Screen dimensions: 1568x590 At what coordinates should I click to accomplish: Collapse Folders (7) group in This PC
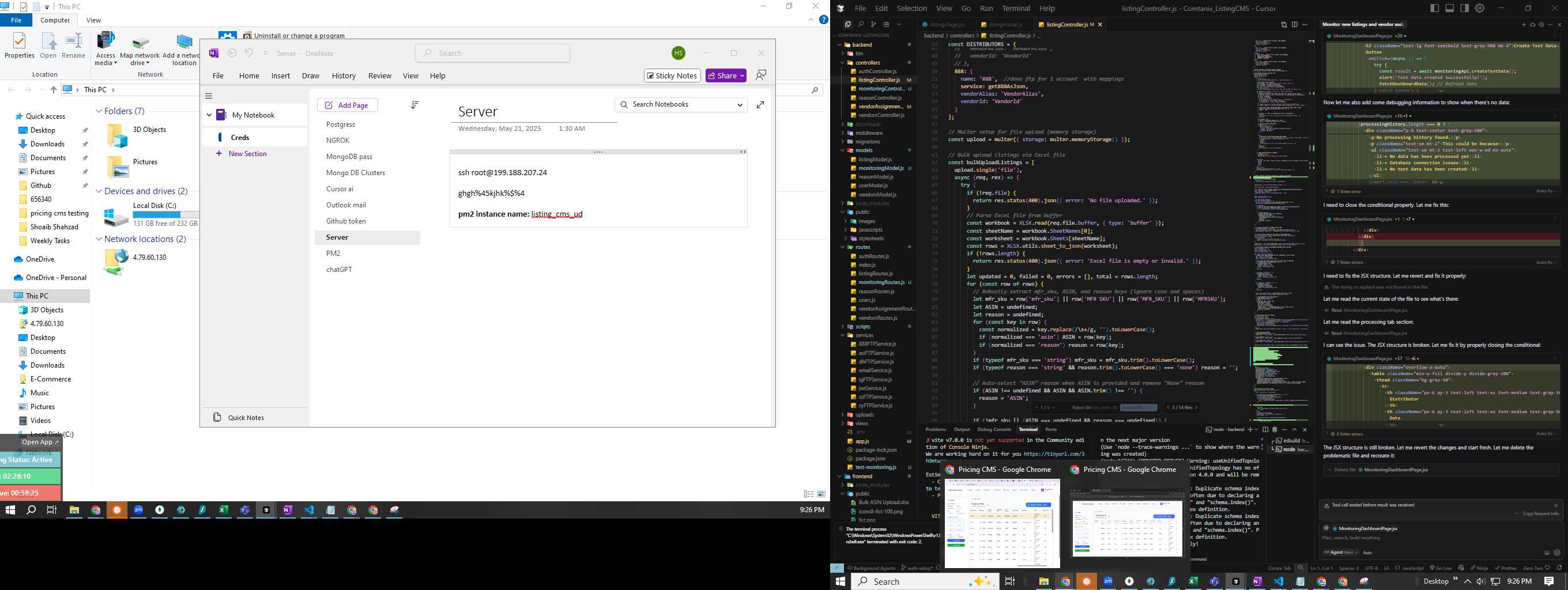coord(99,111)
